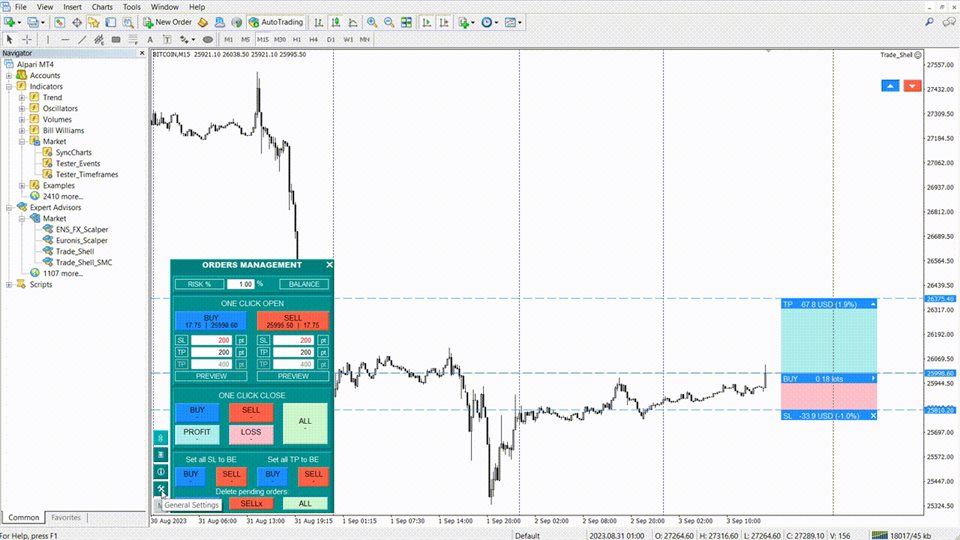
Task: Toggle the SL button in BUY column
Action: 181,340
